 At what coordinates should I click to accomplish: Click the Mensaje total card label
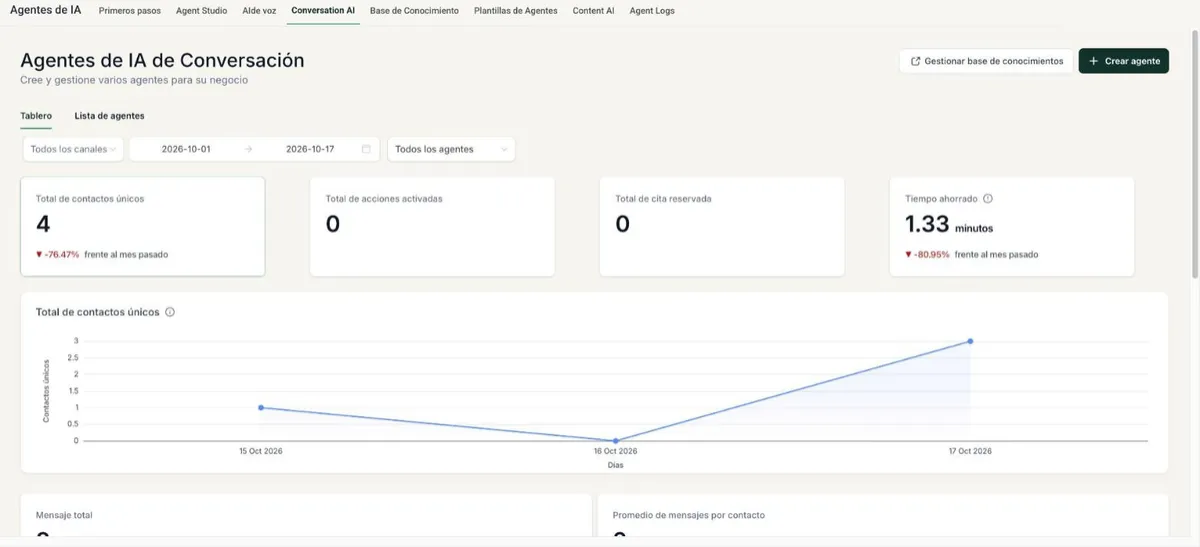click(64, 515)
